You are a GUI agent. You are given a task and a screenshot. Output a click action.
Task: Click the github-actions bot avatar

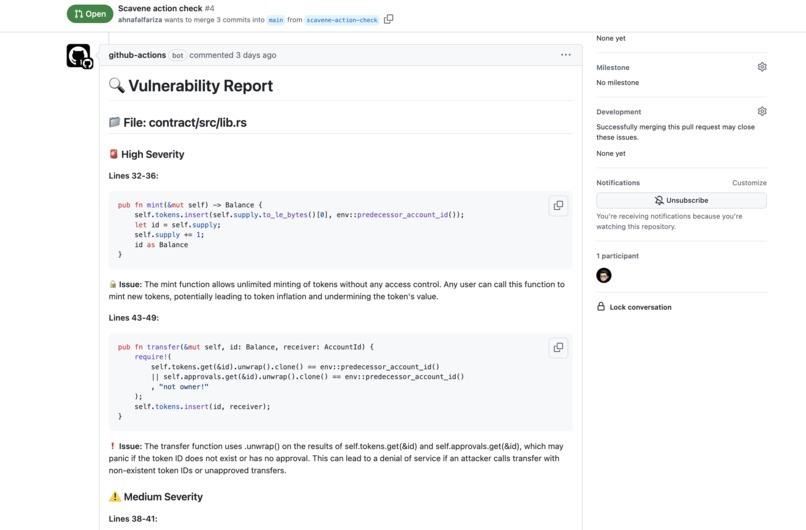coord(79,56)
